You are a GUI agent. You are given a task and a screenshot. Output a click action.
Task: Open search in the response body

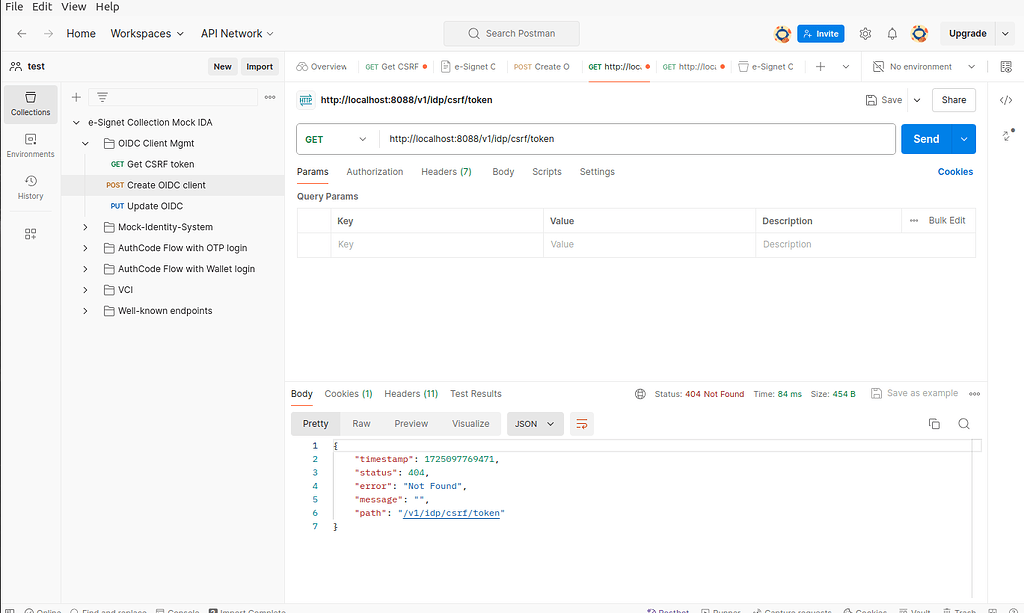(x=963, y=424)
